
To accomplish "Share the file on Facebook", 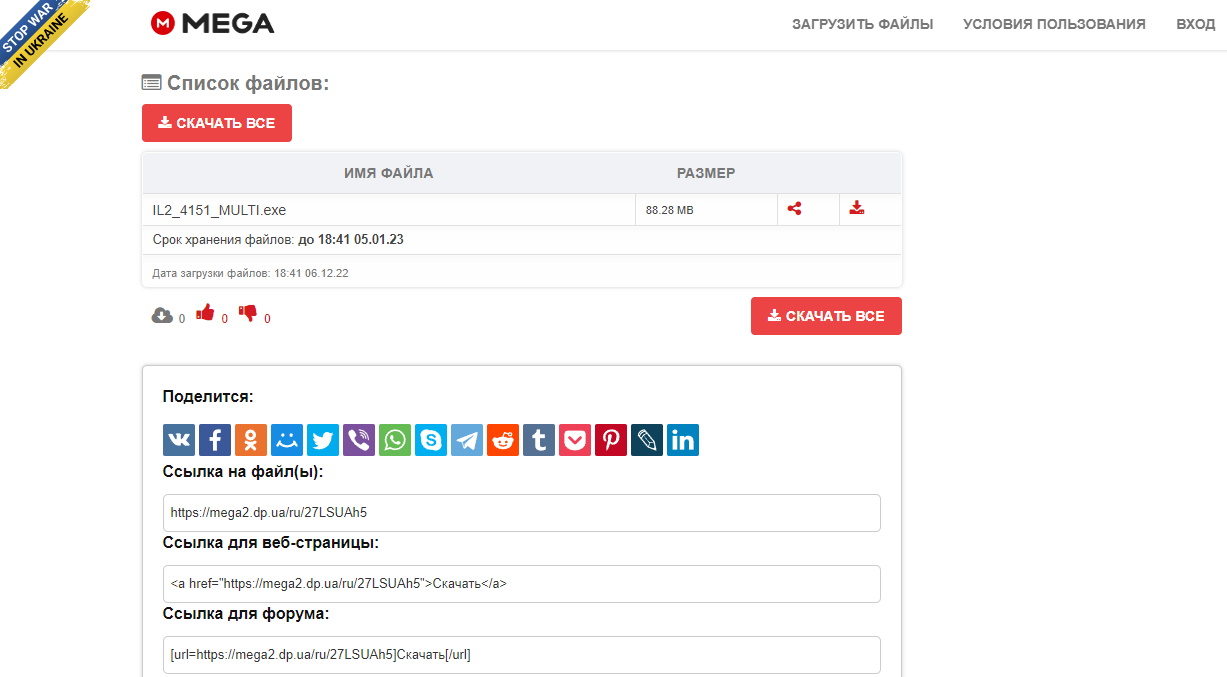I will pyautogui.click(x=215, y=440).
